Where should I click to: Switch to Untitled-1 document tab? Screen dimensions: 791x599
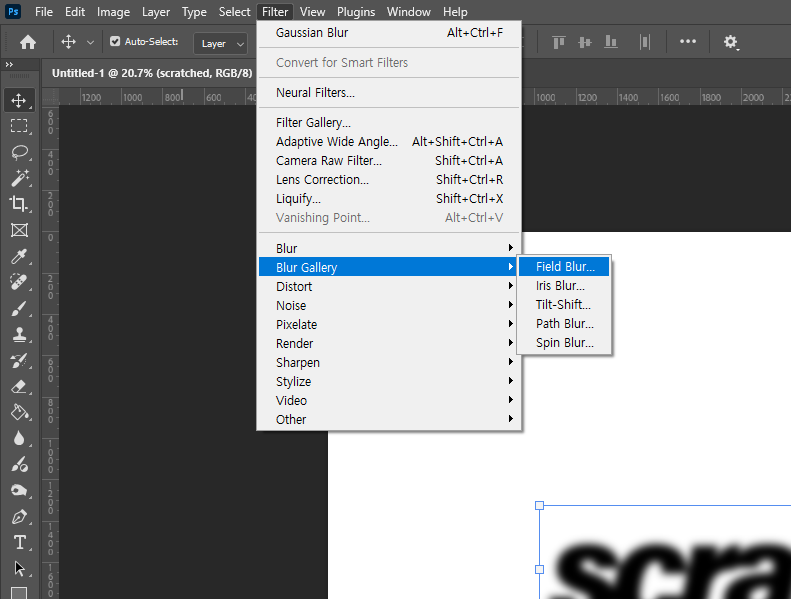point(152,73)
